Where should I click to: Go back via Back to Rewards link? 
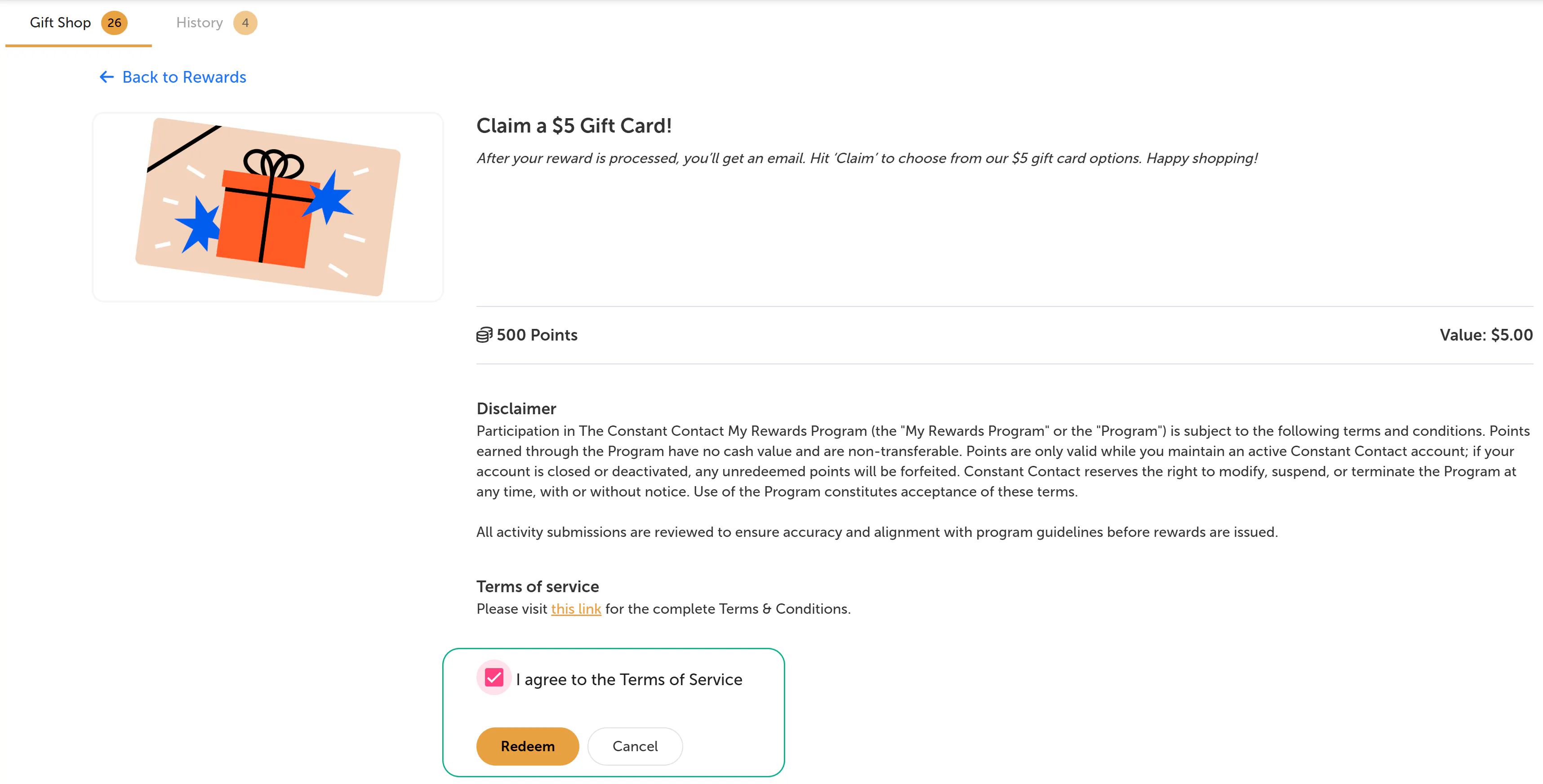(x=184, y=77)
